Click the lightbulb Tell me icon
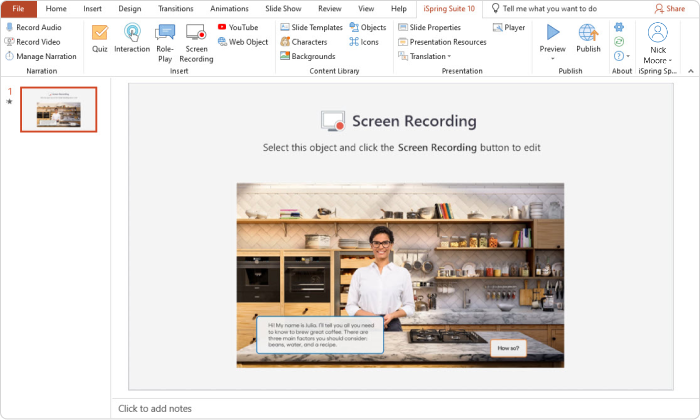 pyautogui.click(x=495, y=8)
